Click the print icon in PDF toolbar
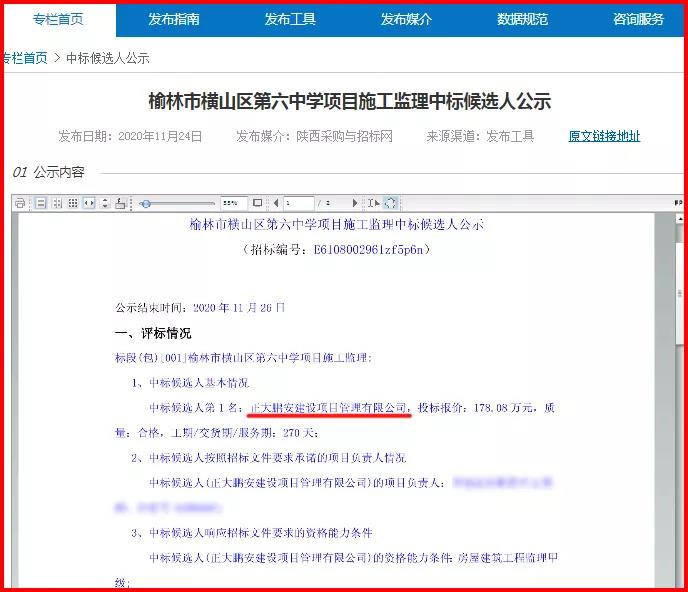The width and height of the screenshot is (688, 592). pos(20,203)
